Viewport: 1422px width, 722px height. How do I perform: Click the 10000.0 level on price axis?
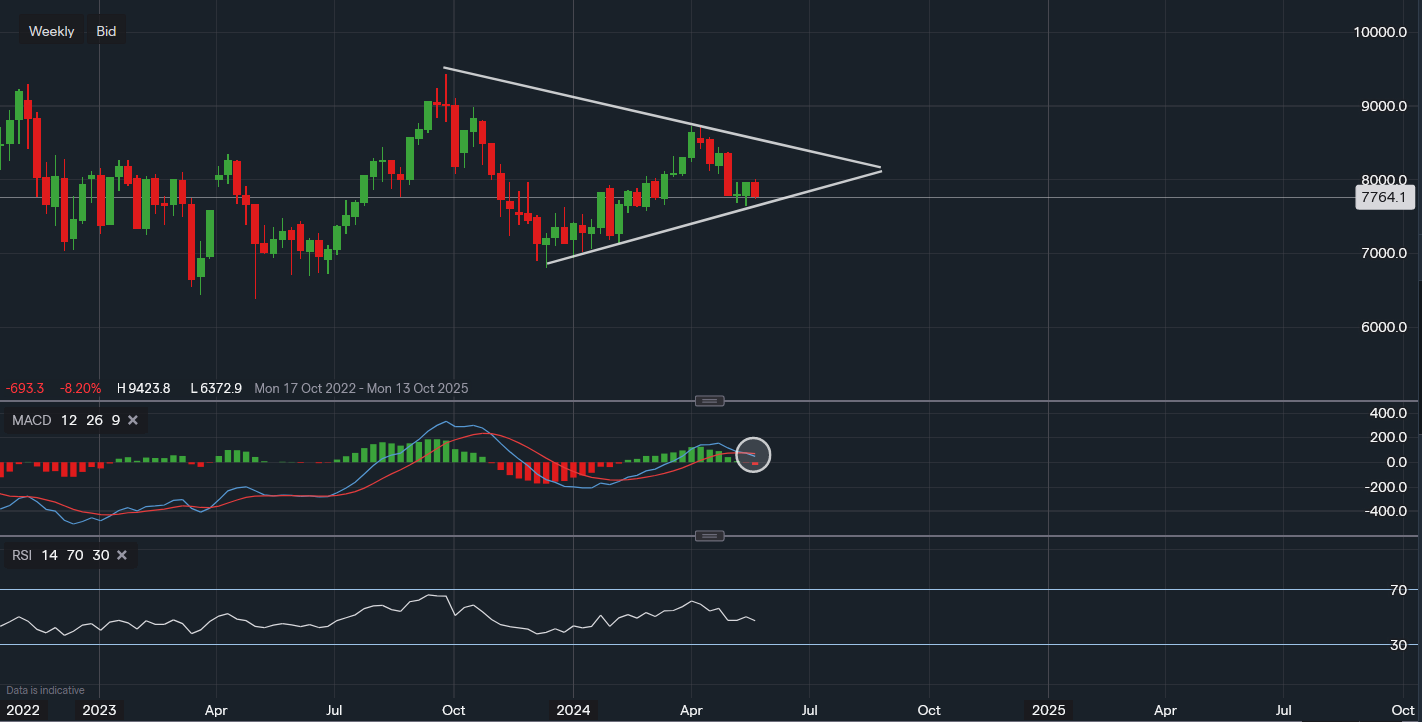[1379, 32]
